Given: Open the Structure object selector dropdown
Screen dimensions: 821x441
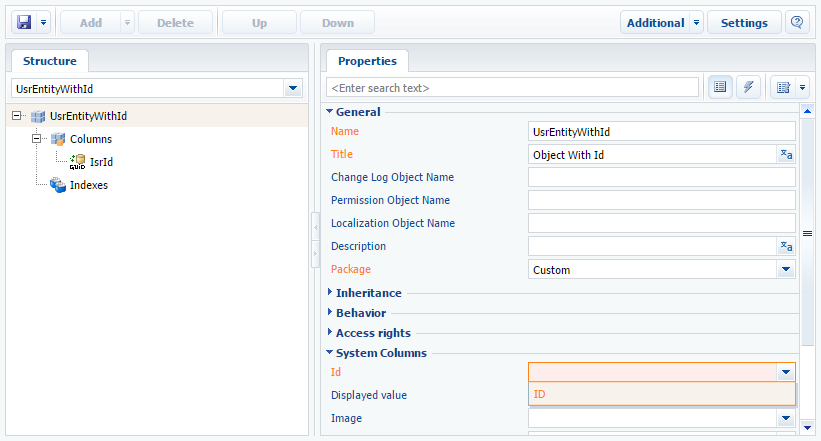Looking at the screenshot, I should (x=293, y=89).
